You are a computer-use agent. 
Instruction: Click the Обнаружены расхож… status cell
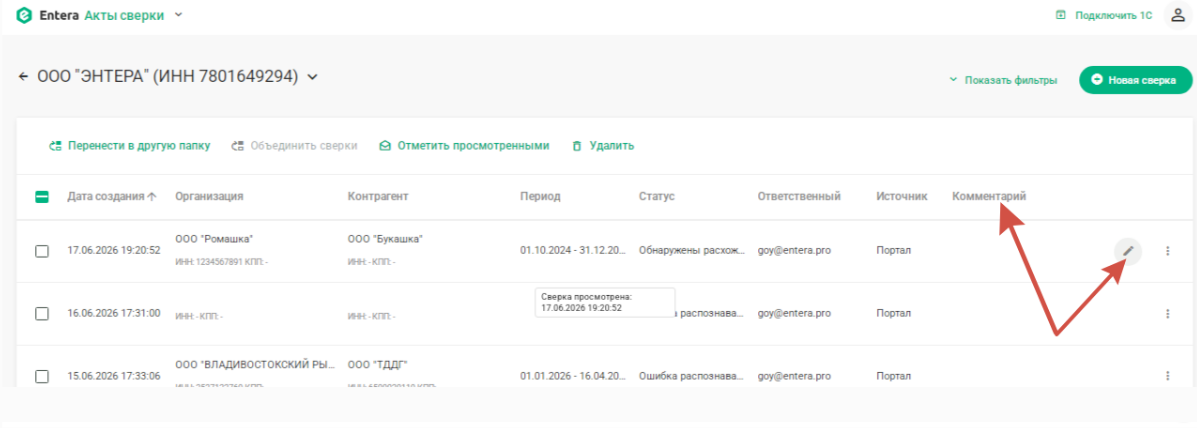(x=692, y=250)
